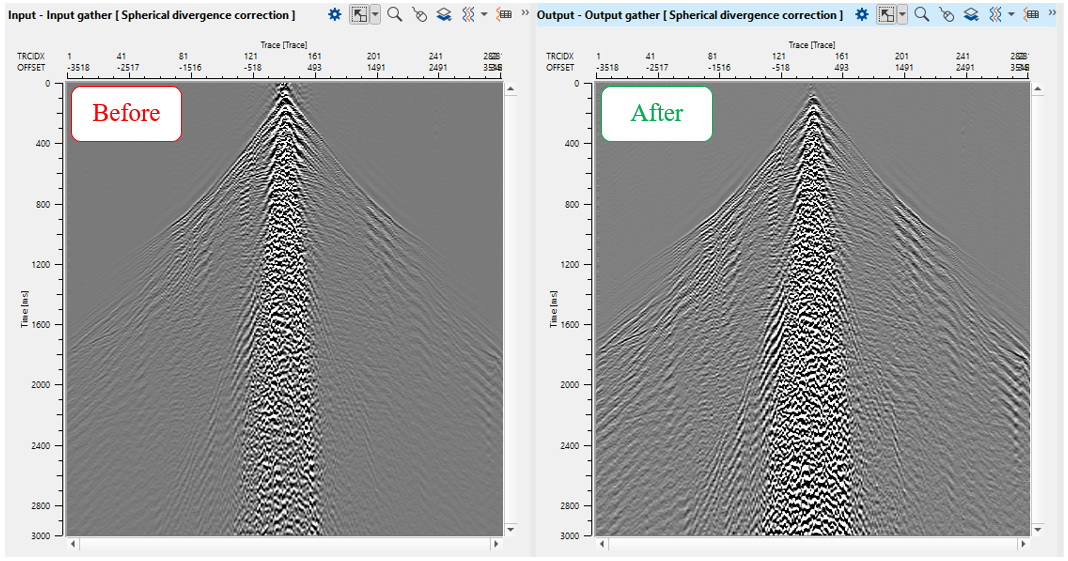This screenshot has width=1068, height=561.
Task: Expand wiggle display dropdown arrow in Input panel
Action: [x=484, y=15]
